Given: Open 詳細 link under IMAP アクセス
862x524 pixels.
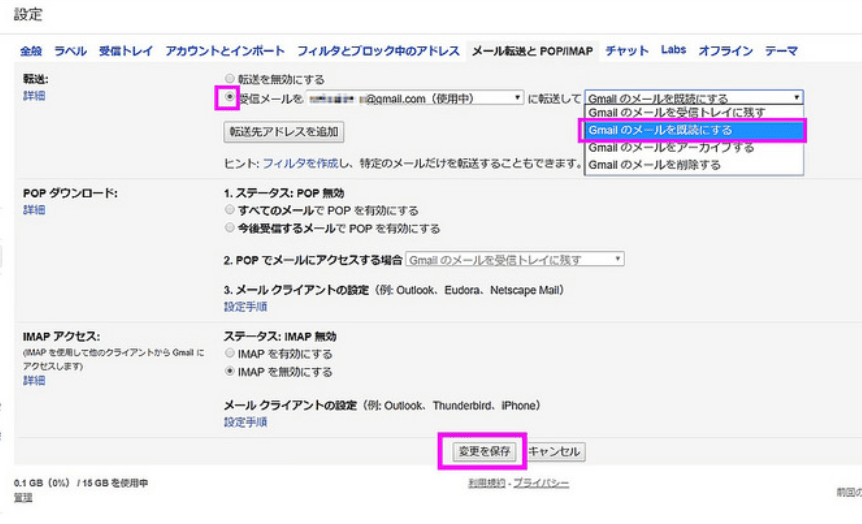Looking at the screenshot, I should click(34, 380).
